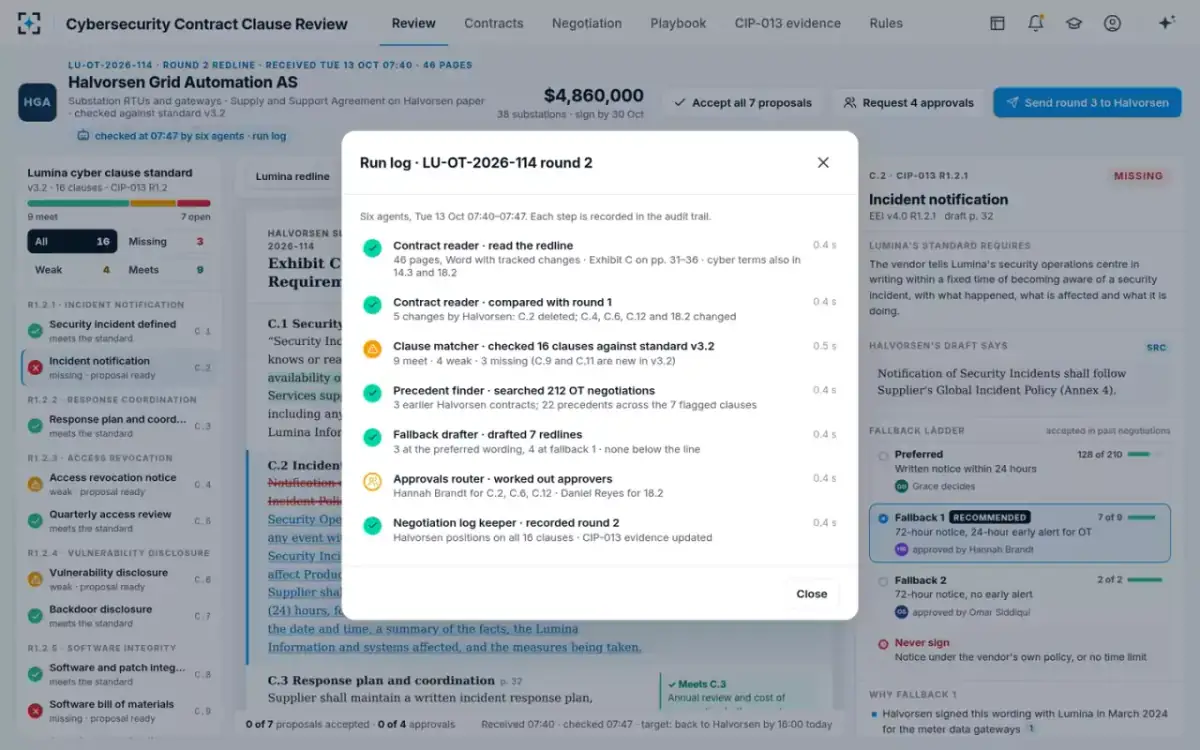Screen dimensions: 1200x750
Task: Open the Playbook tab
Action: tap(678, 23)
